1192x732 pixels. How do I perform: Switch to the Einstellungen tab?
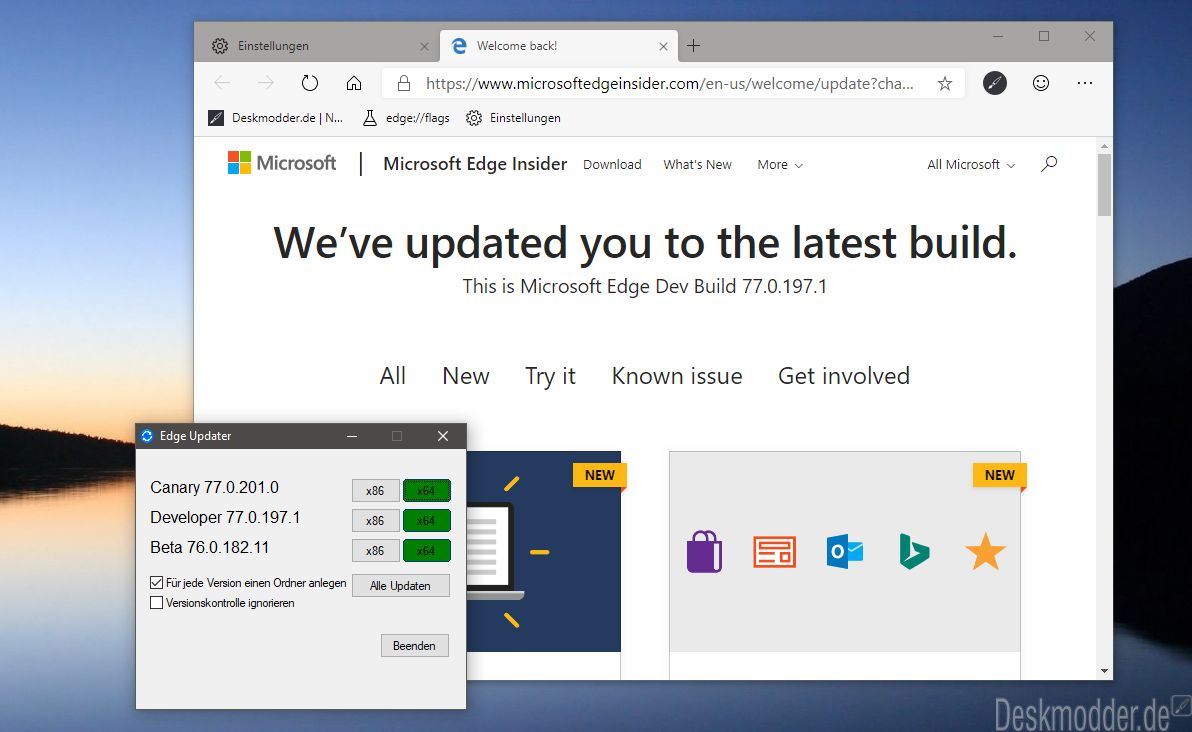(x=315, y=46)
